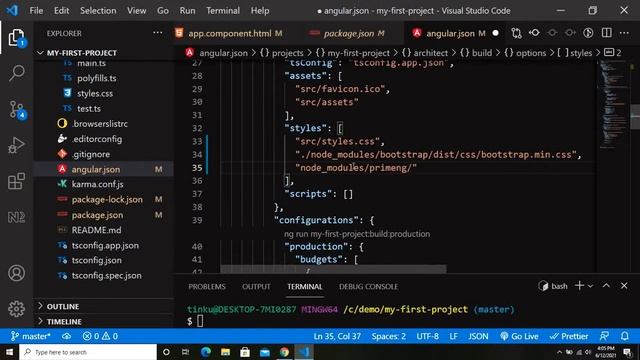Open tsconfig.app.json in explorer
The image size is (640, 360).
coord(104,245)
